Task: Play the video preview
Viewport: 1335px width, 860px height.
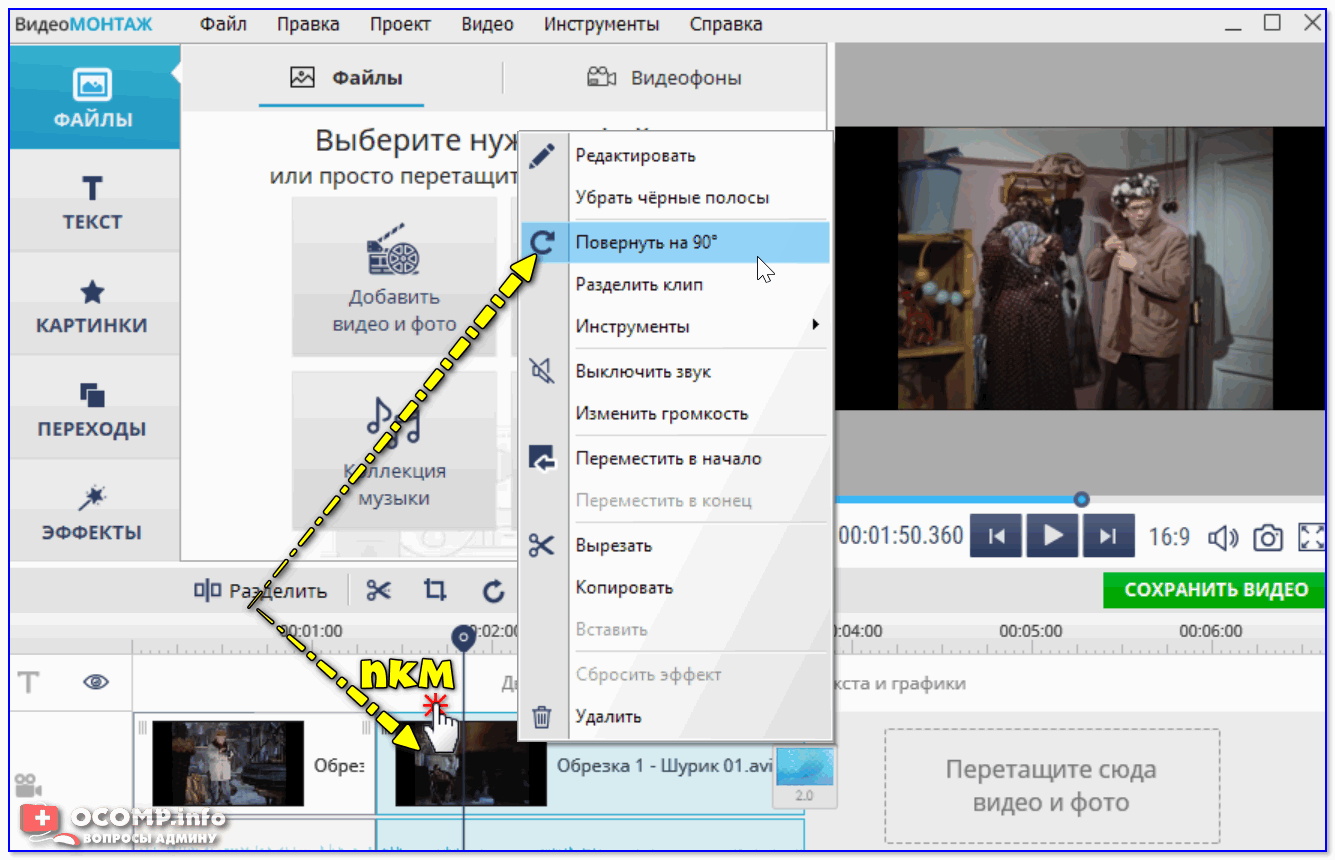Action: pos(1052,536)
